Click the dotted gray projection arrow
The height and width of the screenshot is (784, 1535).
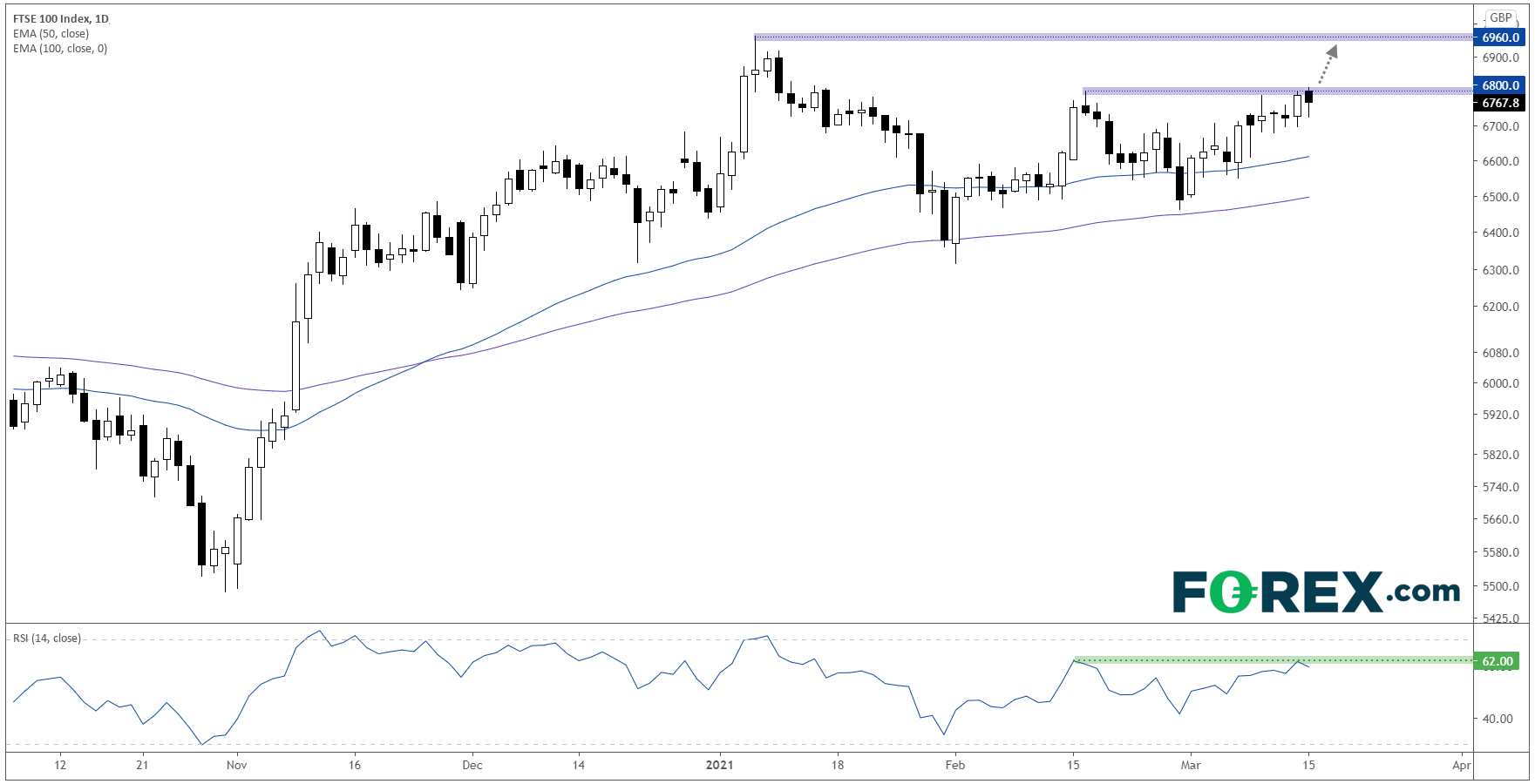pyautogui.click(x=1325, y=65)
